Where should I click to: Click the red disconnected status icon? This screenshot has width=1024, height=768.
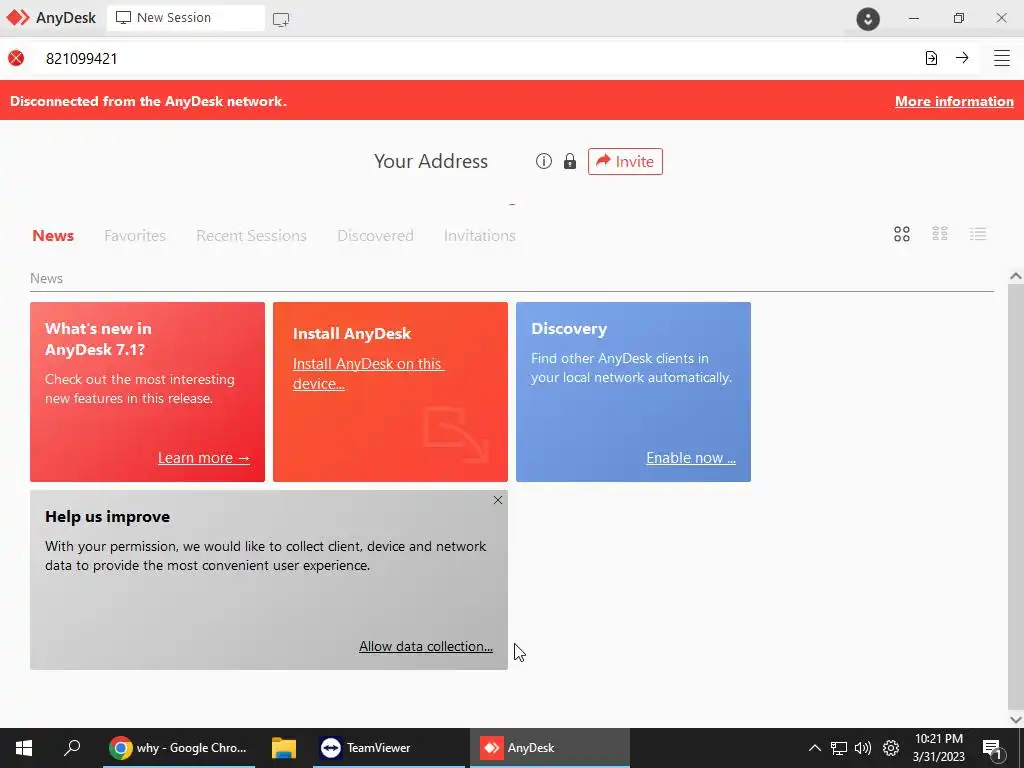coord(16,58)
